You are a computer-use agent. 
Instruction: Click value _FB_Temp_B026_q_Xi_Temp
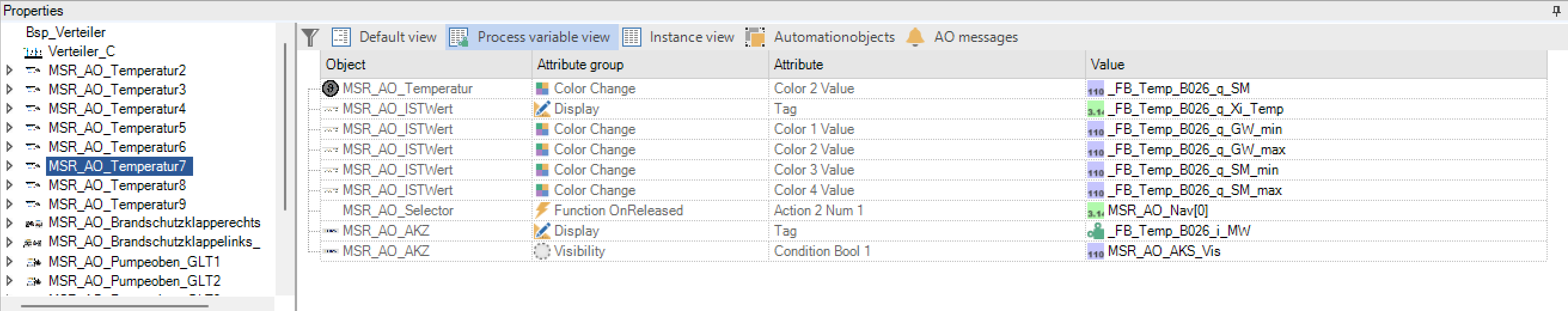pos(1196,109)
